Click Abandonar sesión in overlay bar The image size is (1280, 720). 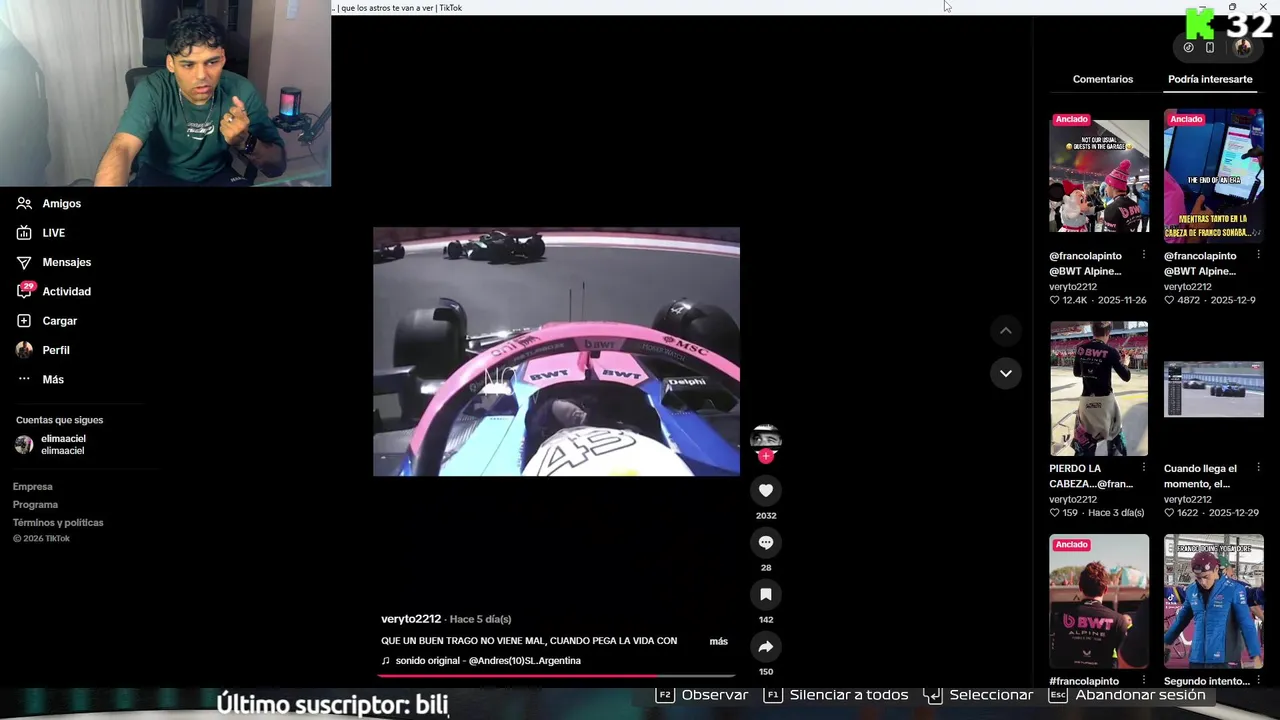tap(1127, 695)
